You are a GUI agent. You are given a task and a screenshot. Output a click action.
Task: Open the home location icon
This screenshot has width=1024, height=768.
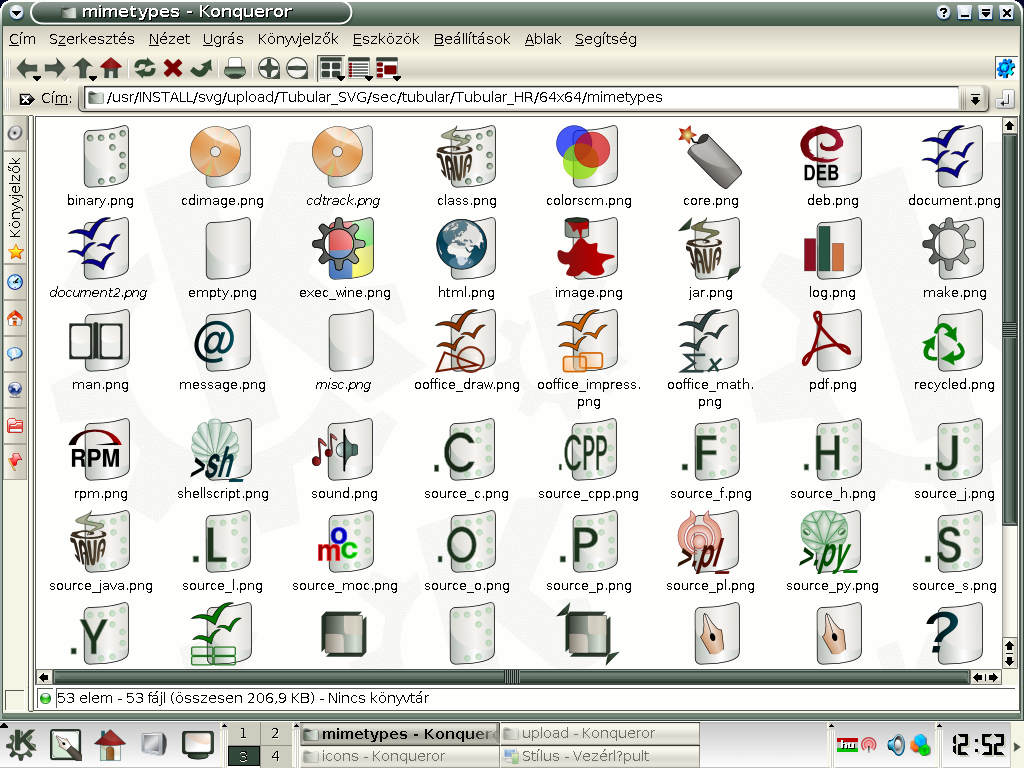[111, 68]
